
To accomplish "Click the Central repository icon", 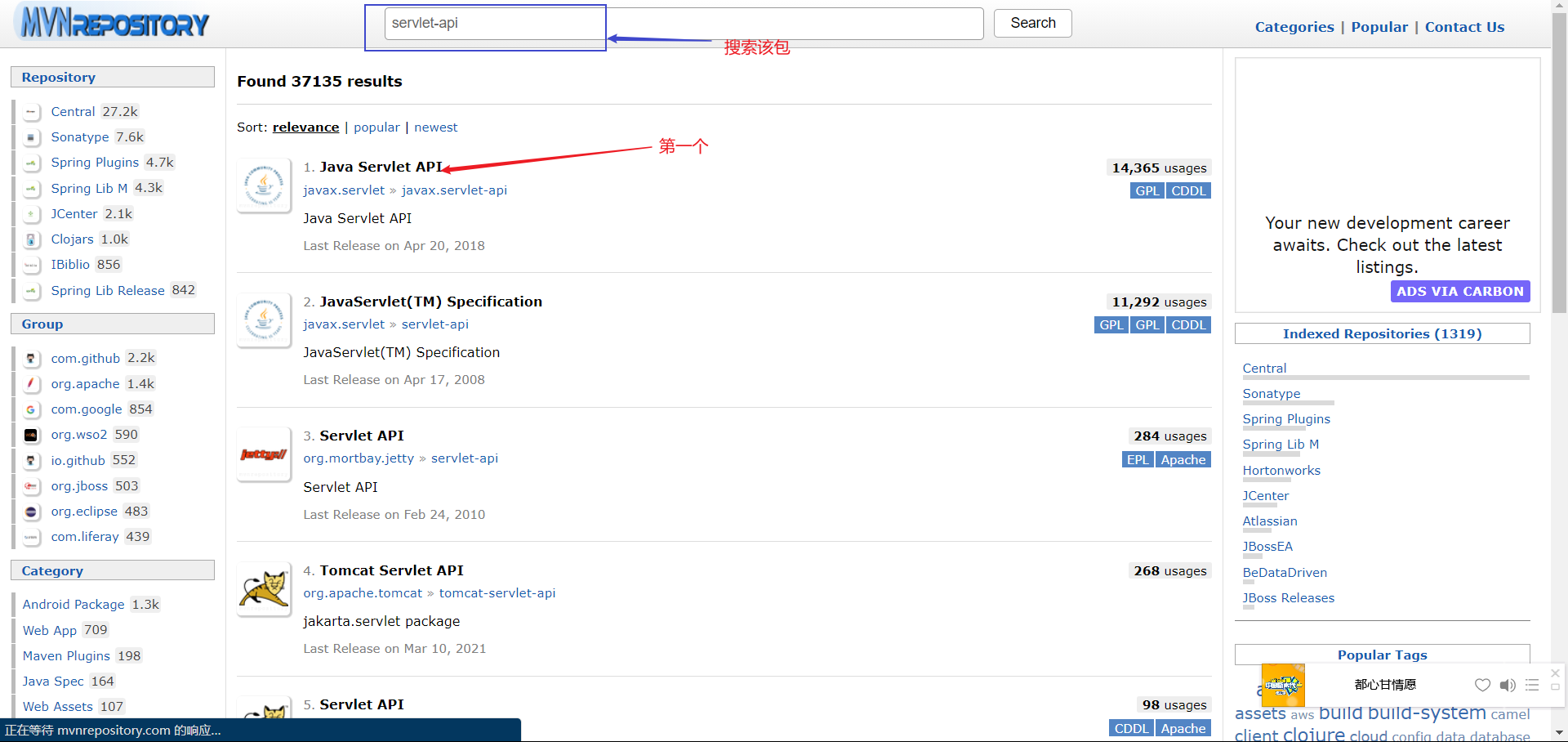I will pos(32,112).
